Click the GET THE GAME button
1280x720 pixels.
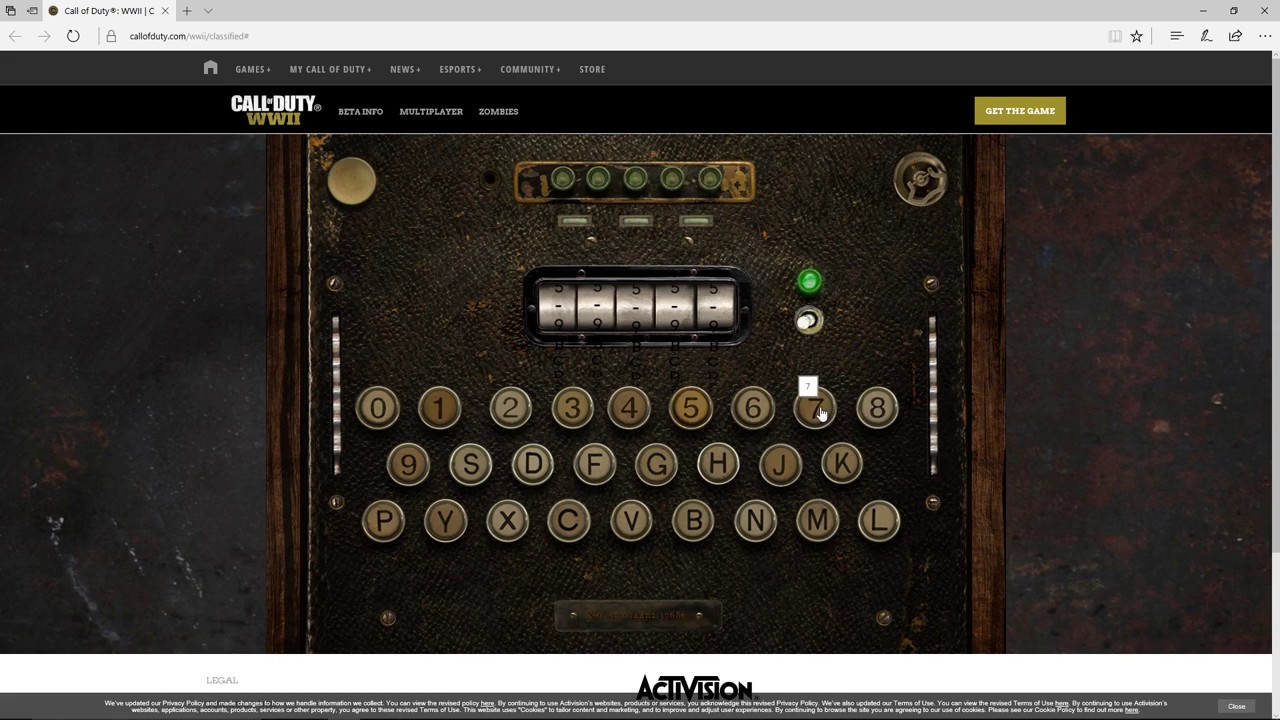[x=1020, y=111]
